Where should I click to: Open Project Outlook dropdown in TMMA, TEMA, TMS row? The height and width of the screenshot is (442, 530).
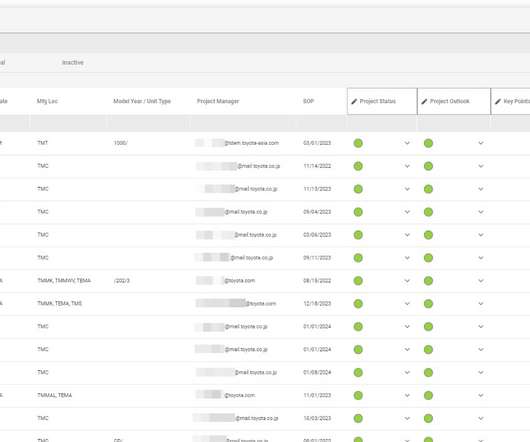click(481, 304)
